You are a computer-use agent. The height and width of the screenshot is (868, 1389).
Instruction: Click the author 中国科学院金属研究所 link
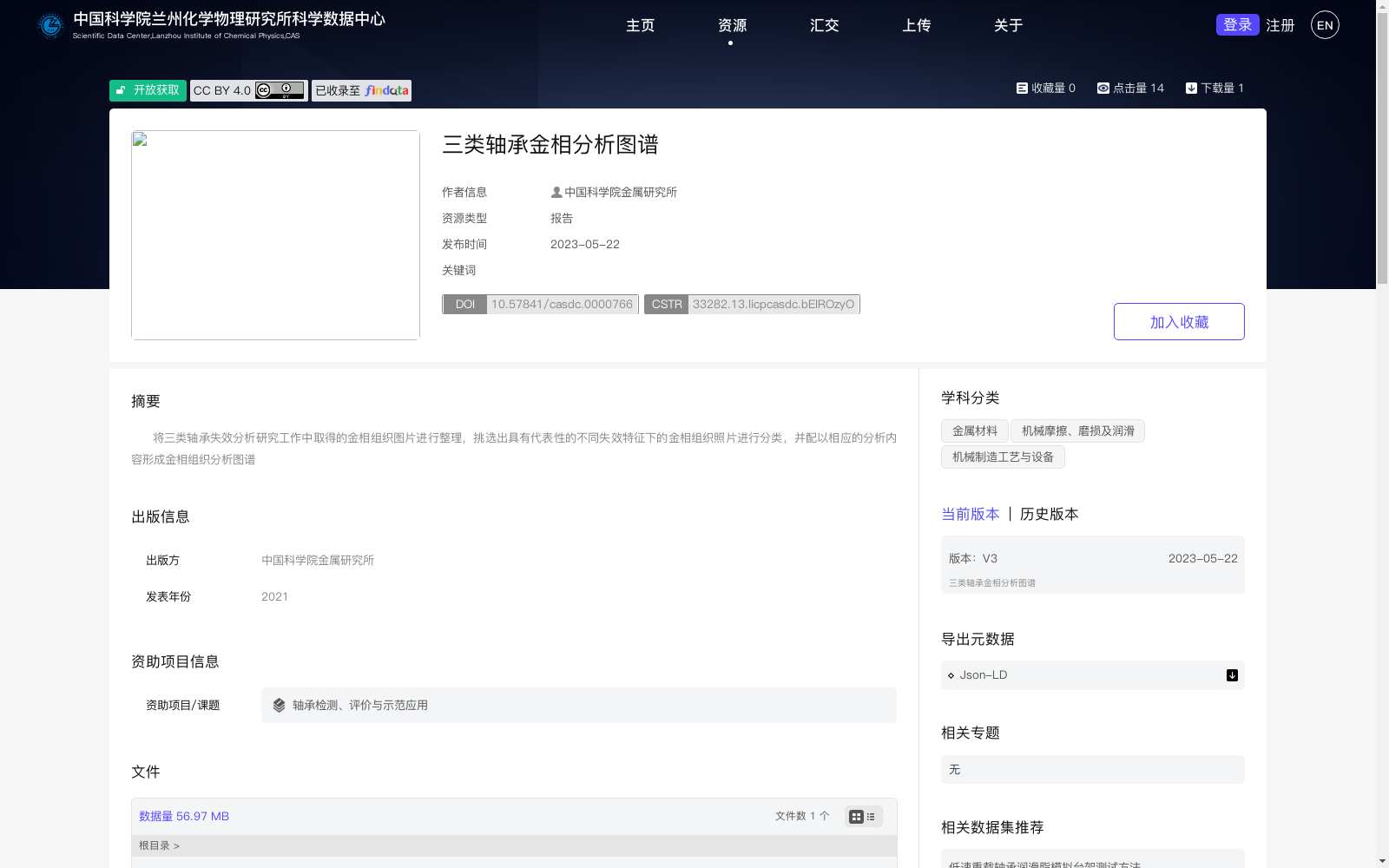621,192
